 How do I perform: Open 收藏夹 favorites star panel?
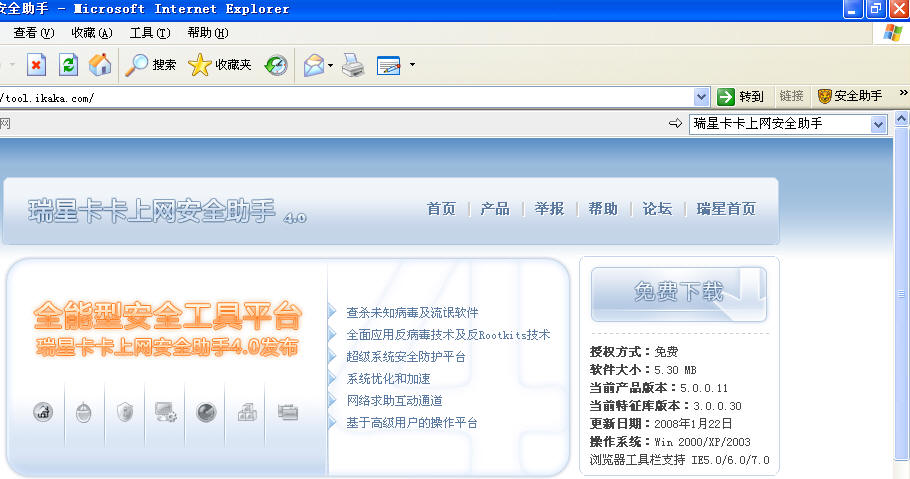pos(219,64)
